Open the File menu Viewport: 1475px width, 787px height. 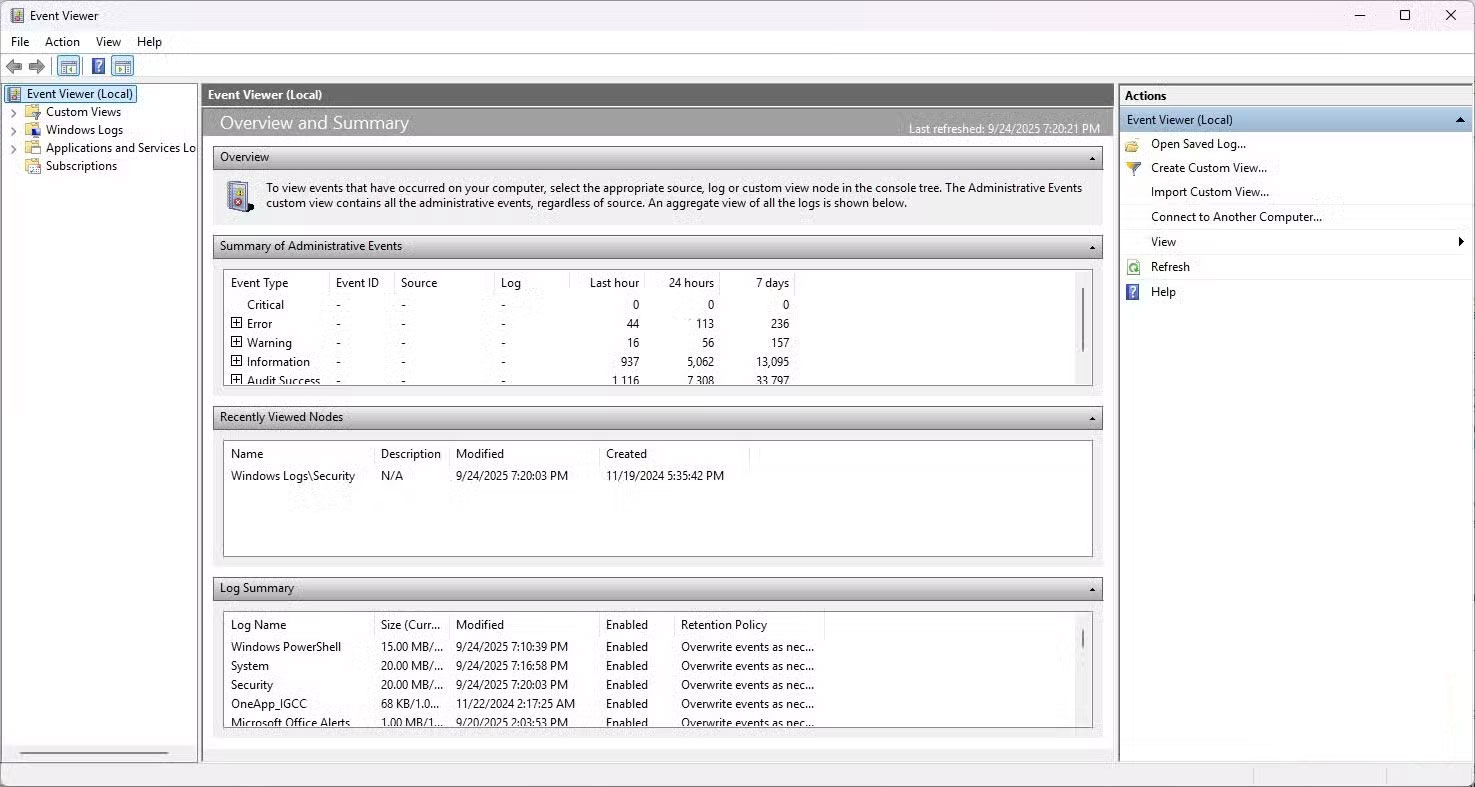tap(20, 42)
